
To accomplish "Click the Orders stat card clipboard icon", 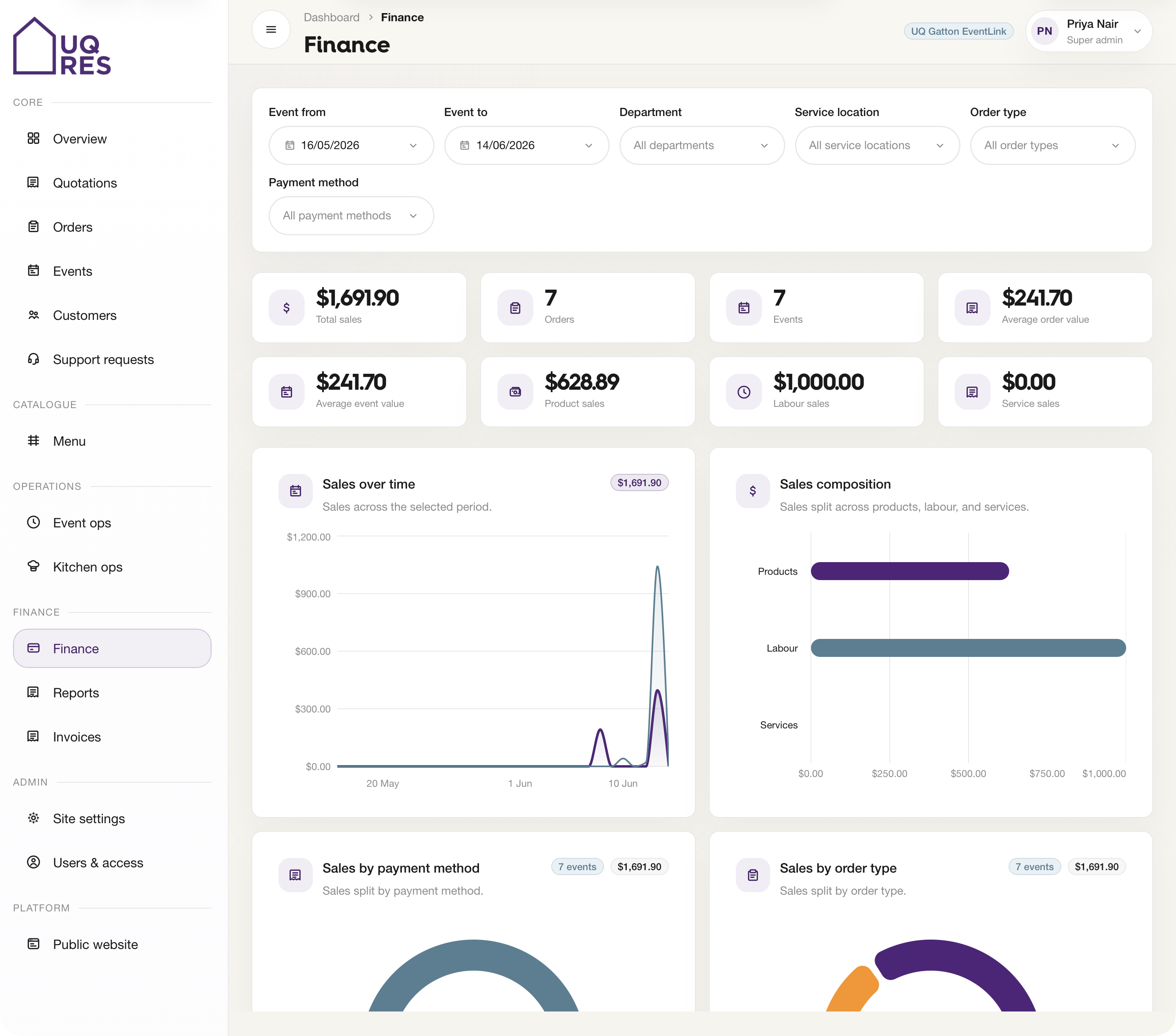I will 515,308.
